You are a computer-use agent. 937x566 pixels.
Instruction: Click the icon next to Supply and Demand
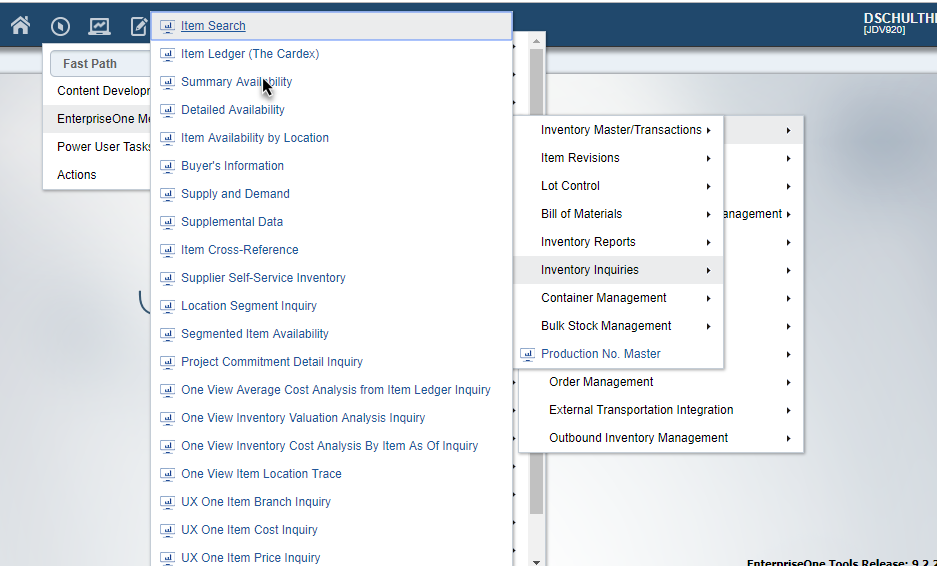[168, 194]
